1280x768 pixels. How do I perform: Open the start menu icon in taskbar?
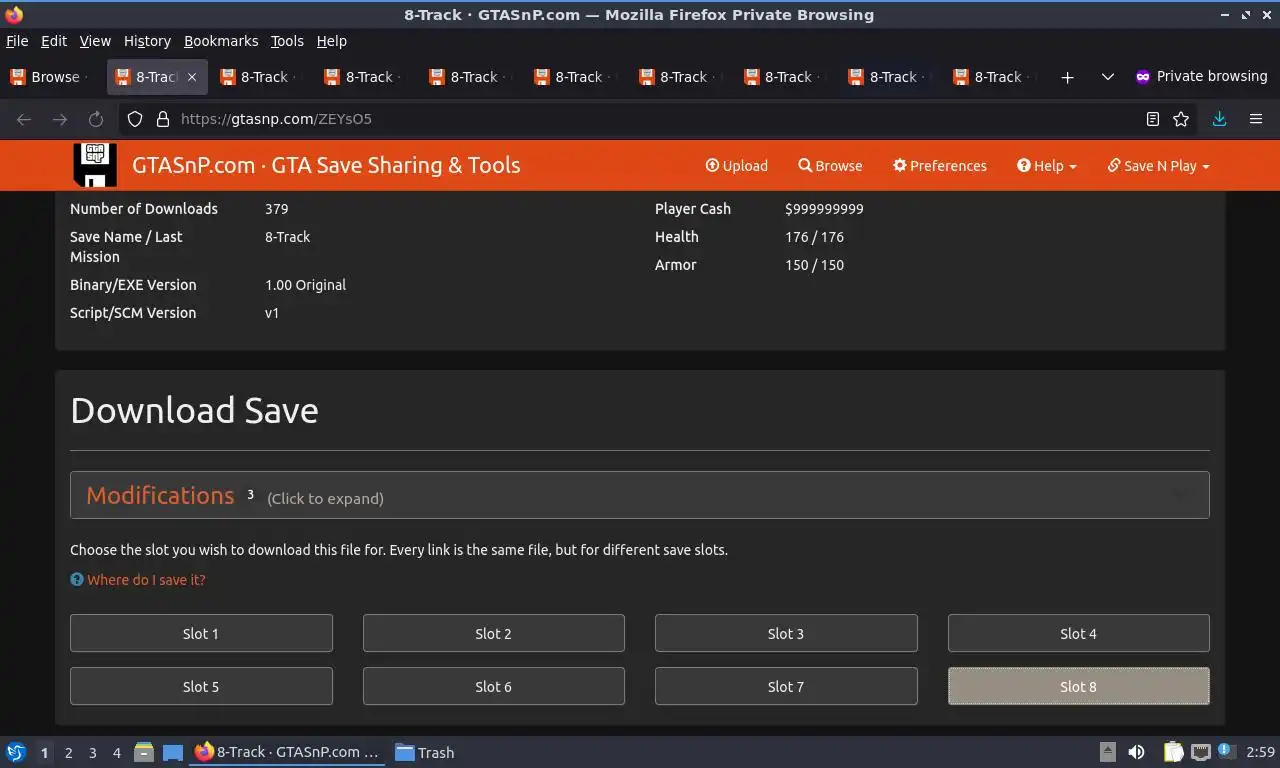coord(16,752)
